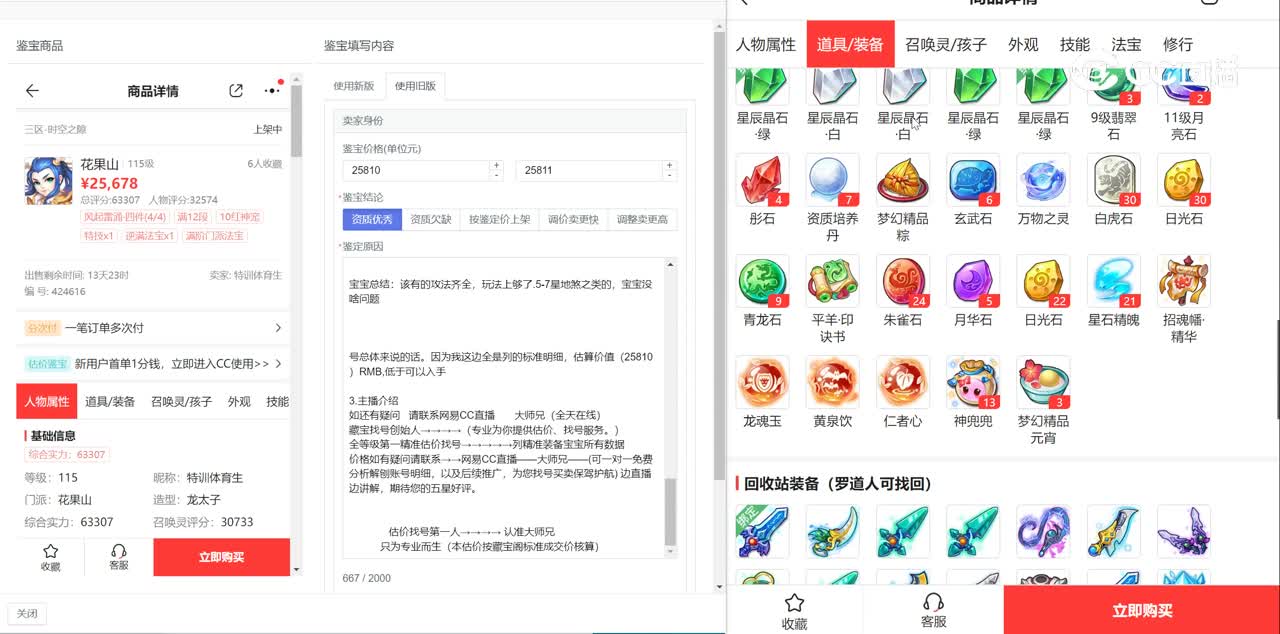Click the 收藏 star in the left panel
Viewport: 1280px width, 634px height.
pos(50,557)
